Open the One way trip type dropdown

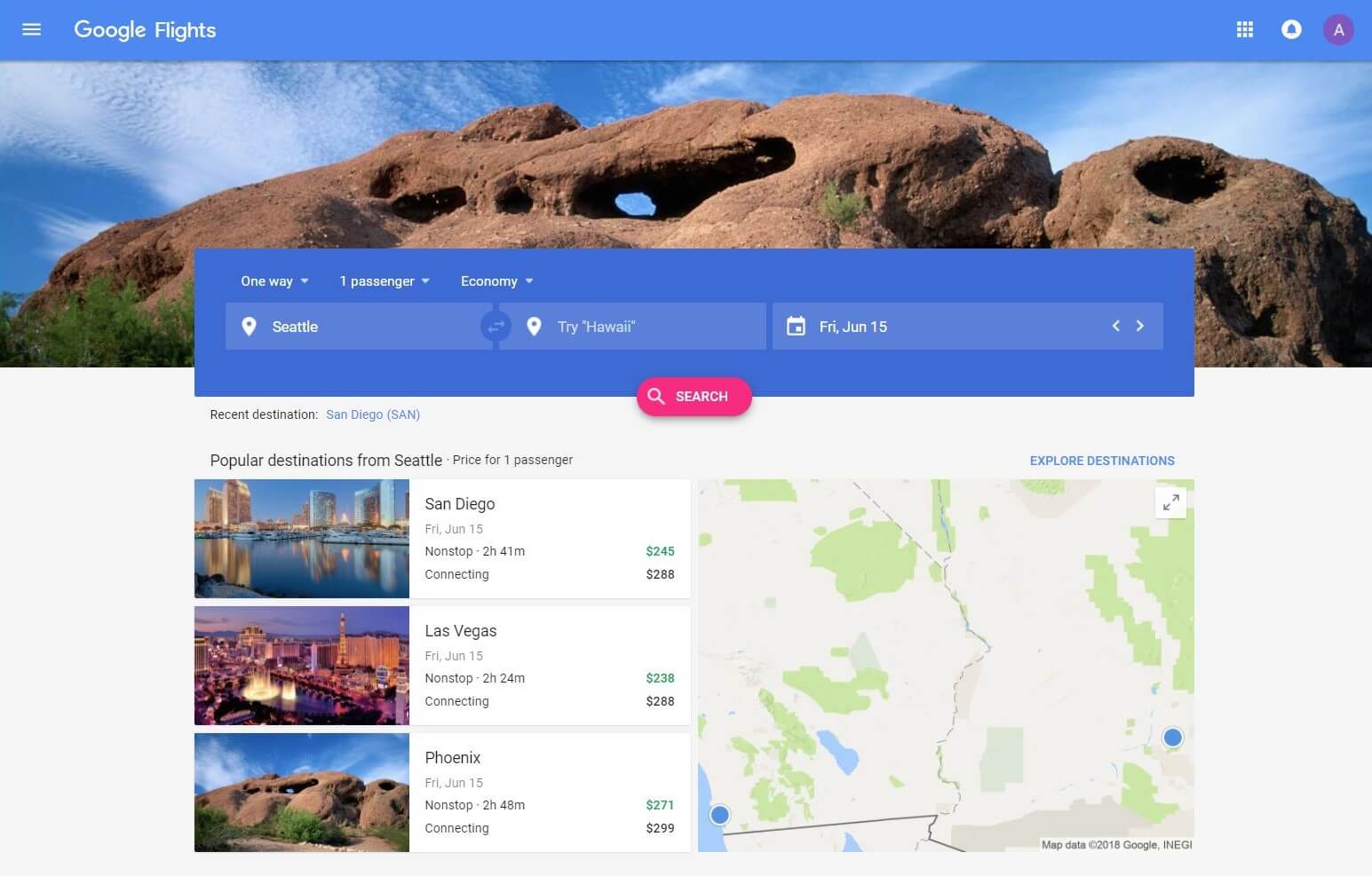coord(274,280)
